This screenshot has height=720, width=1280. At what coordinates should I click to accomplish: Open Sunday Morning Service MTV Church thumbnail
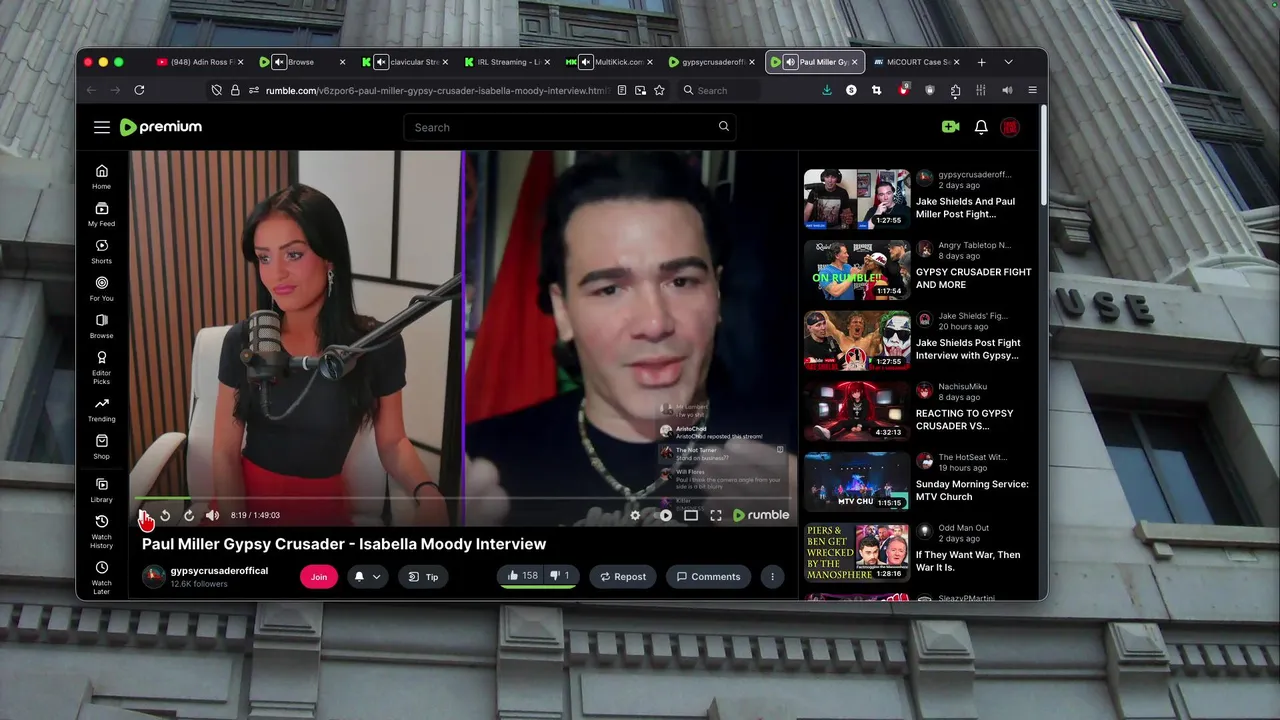click(x=857, y=481)
